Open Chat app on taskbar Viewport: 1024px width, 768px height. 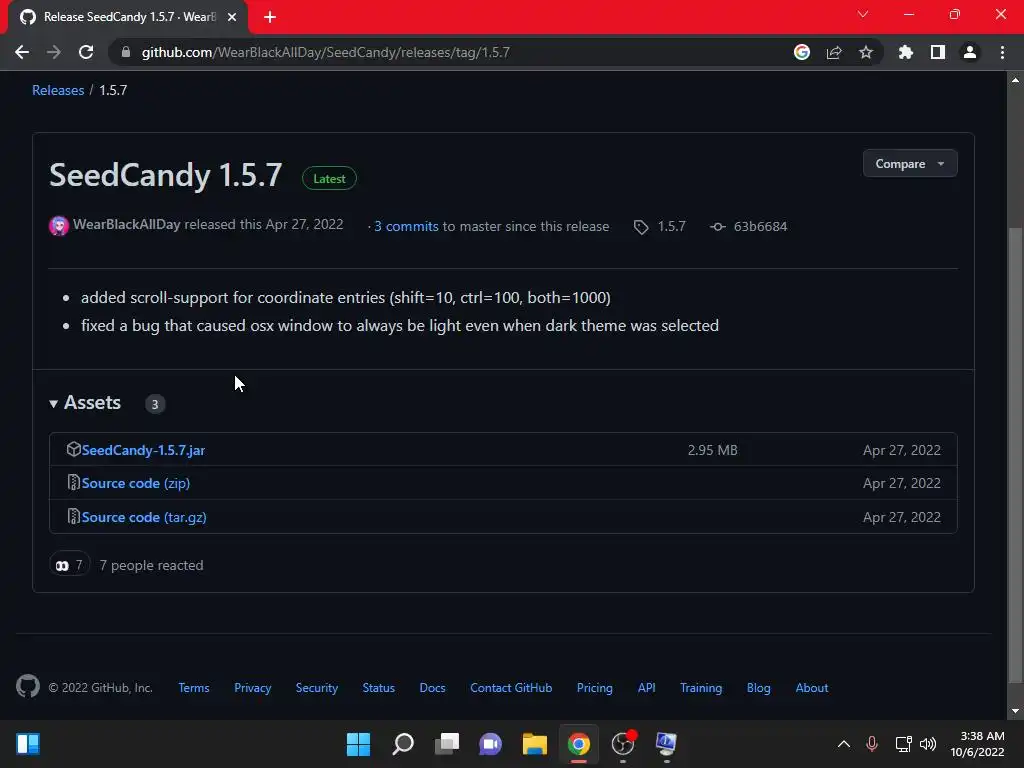[x=490, y=744]
